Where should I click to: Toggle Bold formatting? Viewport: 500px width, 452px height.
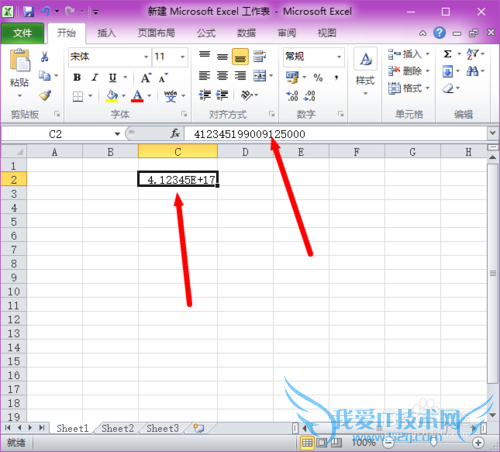coord(77,77)
